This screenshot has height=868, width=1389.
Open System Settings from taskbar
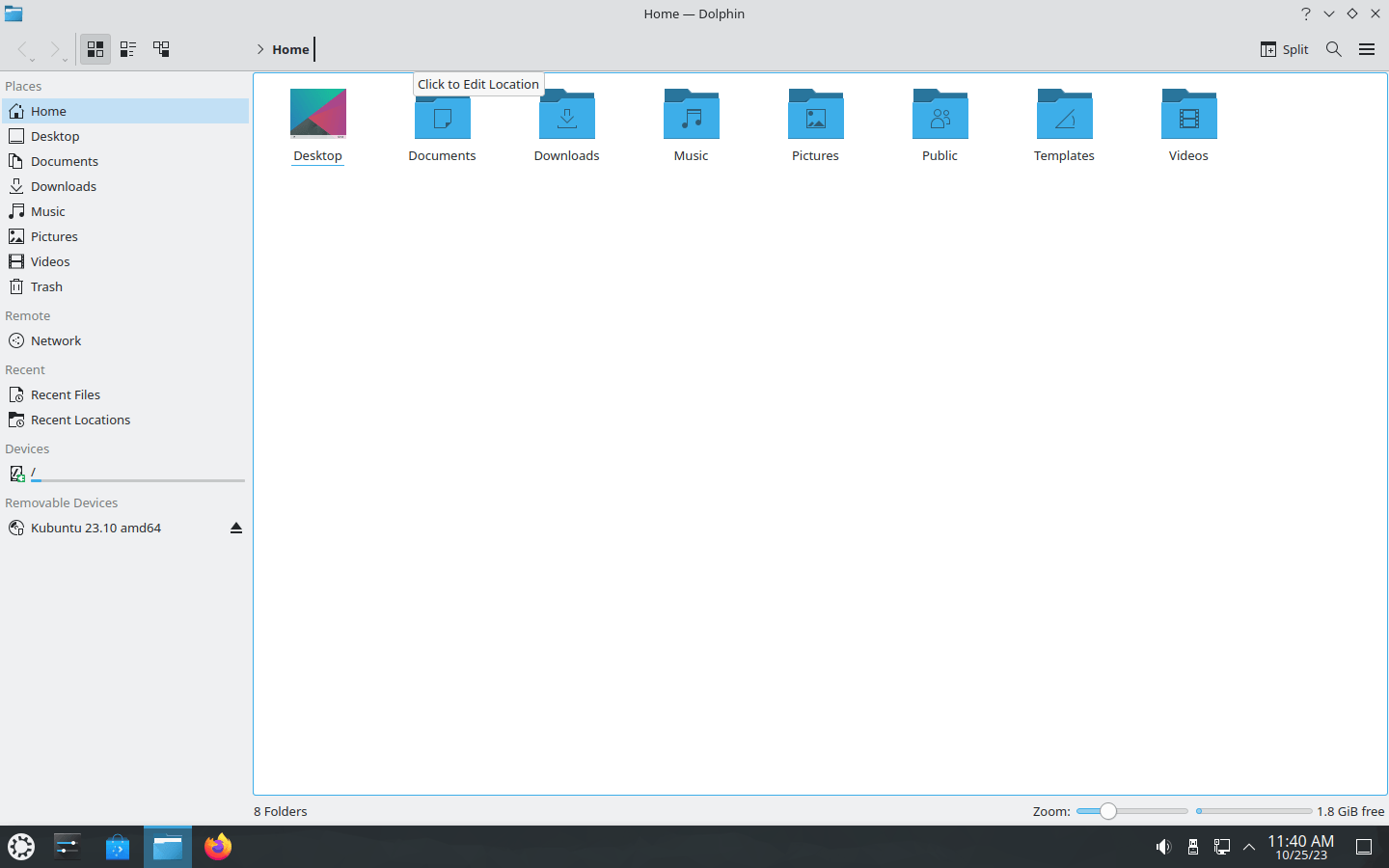(x=68, y=847)
